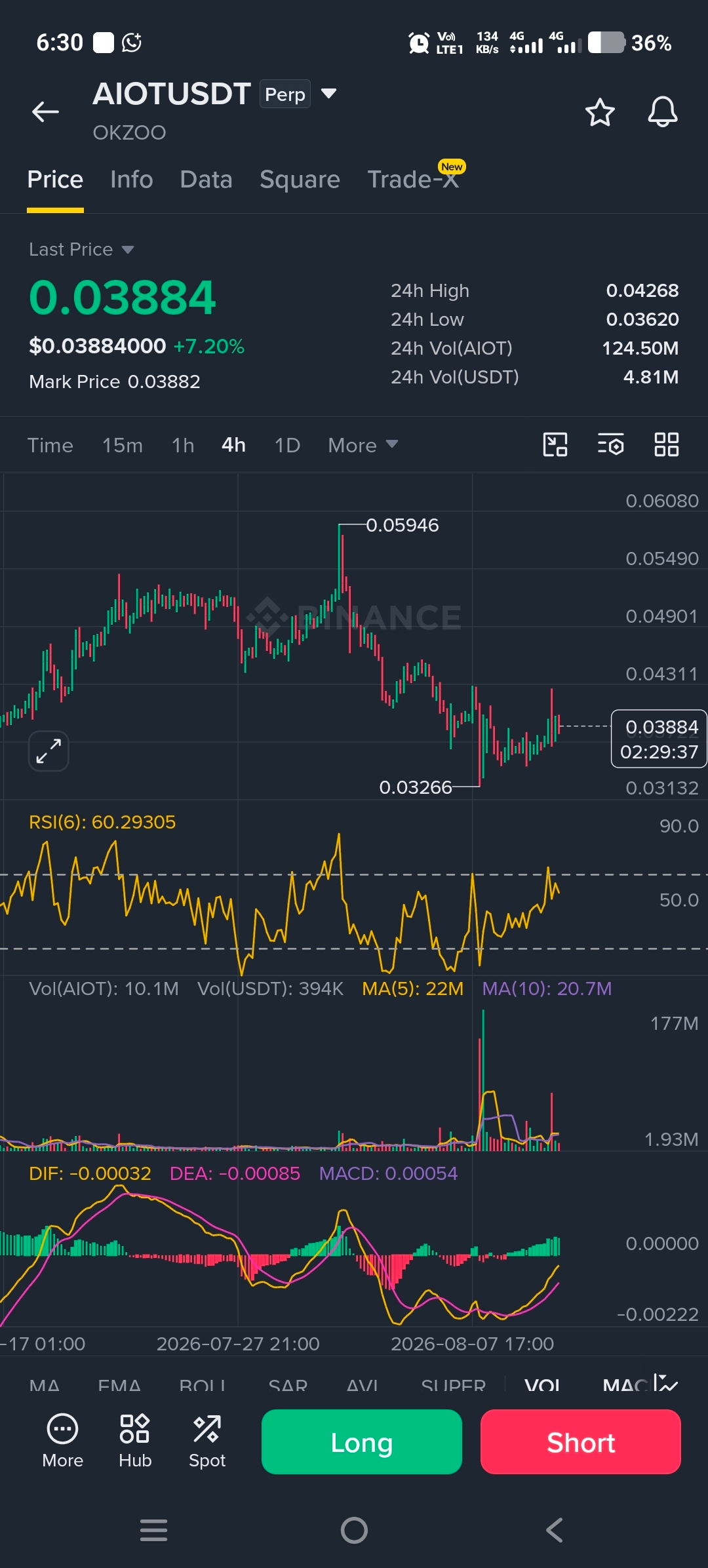This screenshot has width=708, height=1568.
Task: Toggle the MA indicator
Action: point(45,1385)
